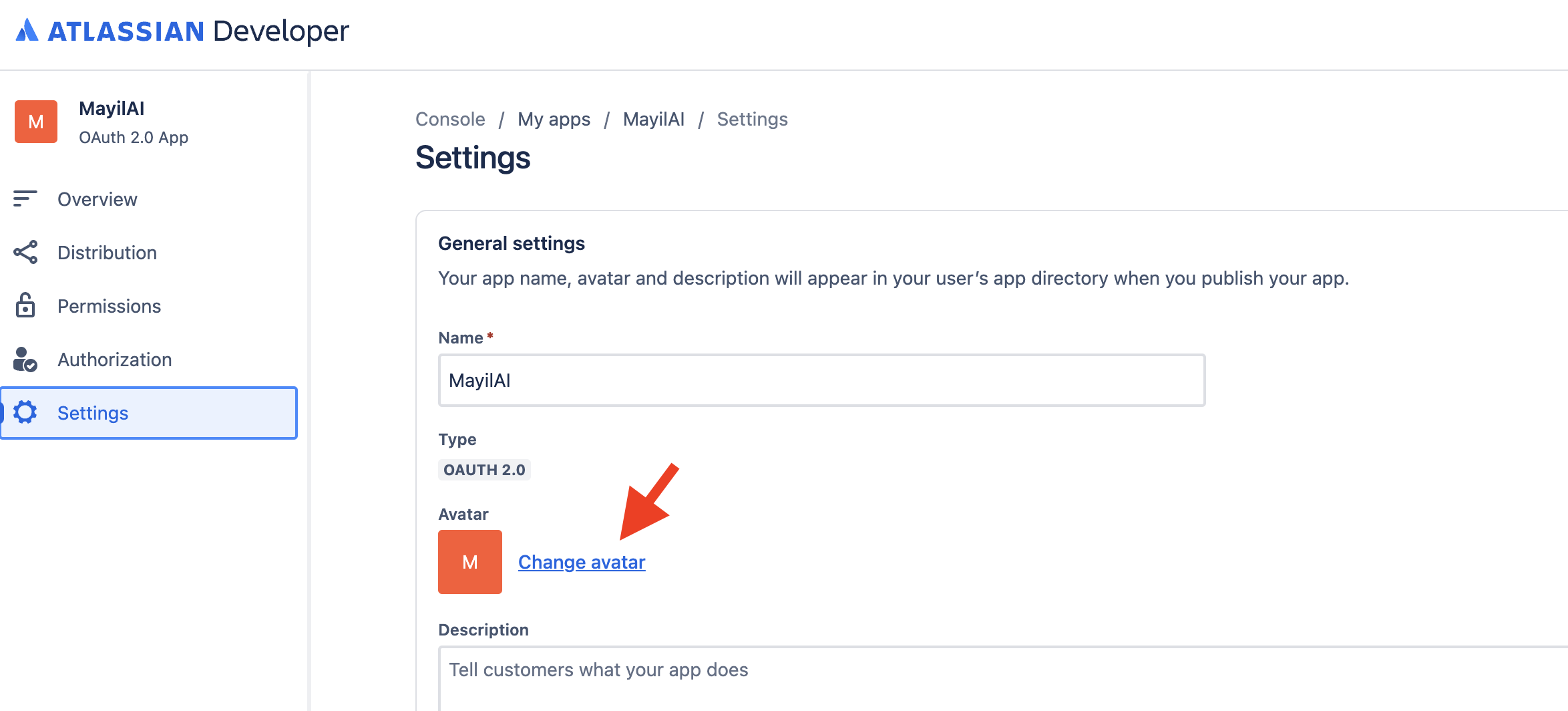This screenshot has width=1568, height=711.
Task: Click the Overview lines icon
Action: point(25,198)
